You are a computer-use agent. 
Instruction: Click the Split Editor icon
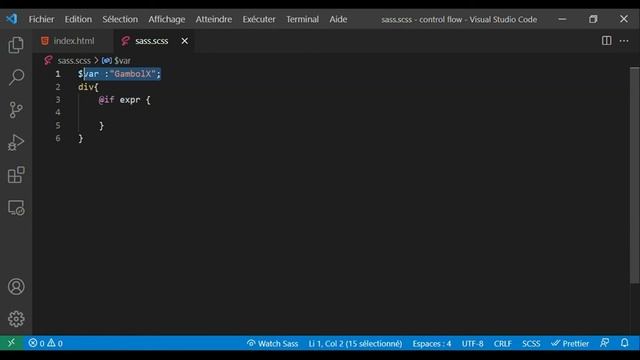[607, 41]
